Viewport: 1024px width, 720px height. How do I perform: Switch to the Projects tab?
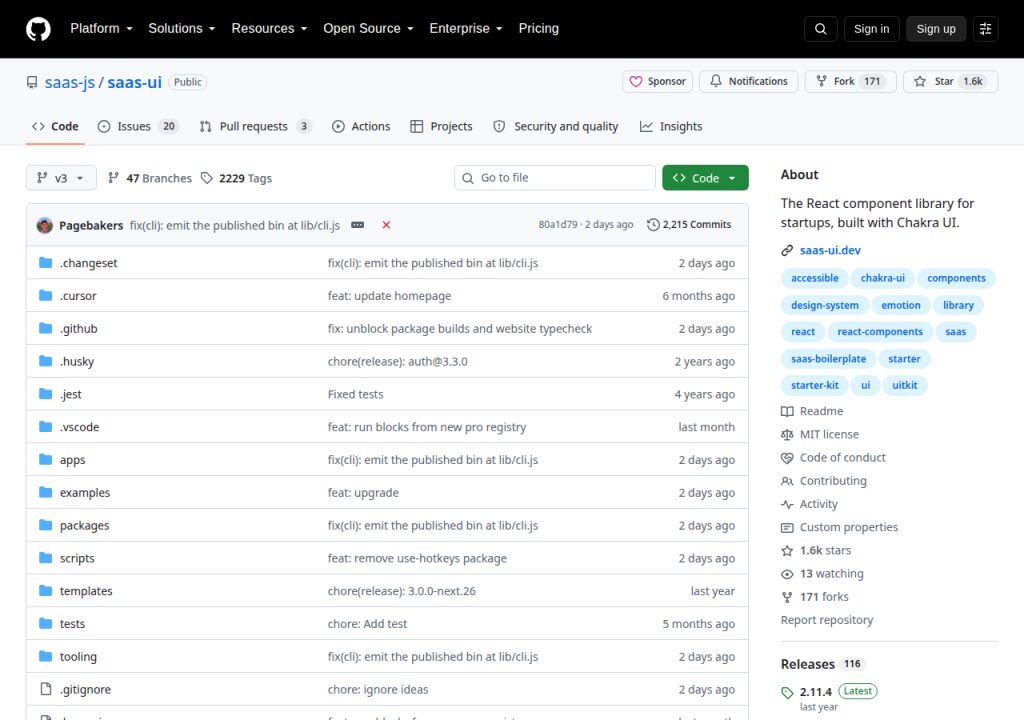point(441,127)
